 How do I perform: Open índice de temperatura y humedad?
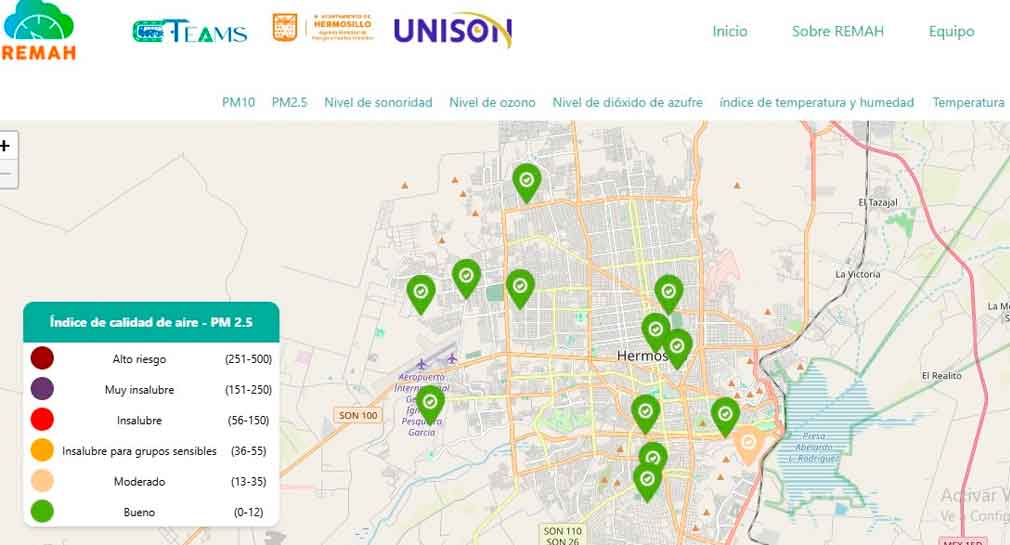[816, 102]
